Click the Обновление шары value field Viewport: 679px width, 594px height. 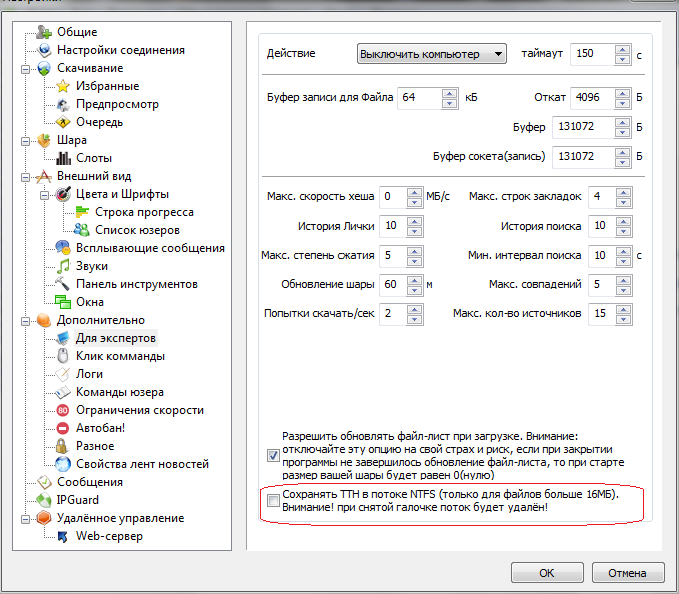394,285
